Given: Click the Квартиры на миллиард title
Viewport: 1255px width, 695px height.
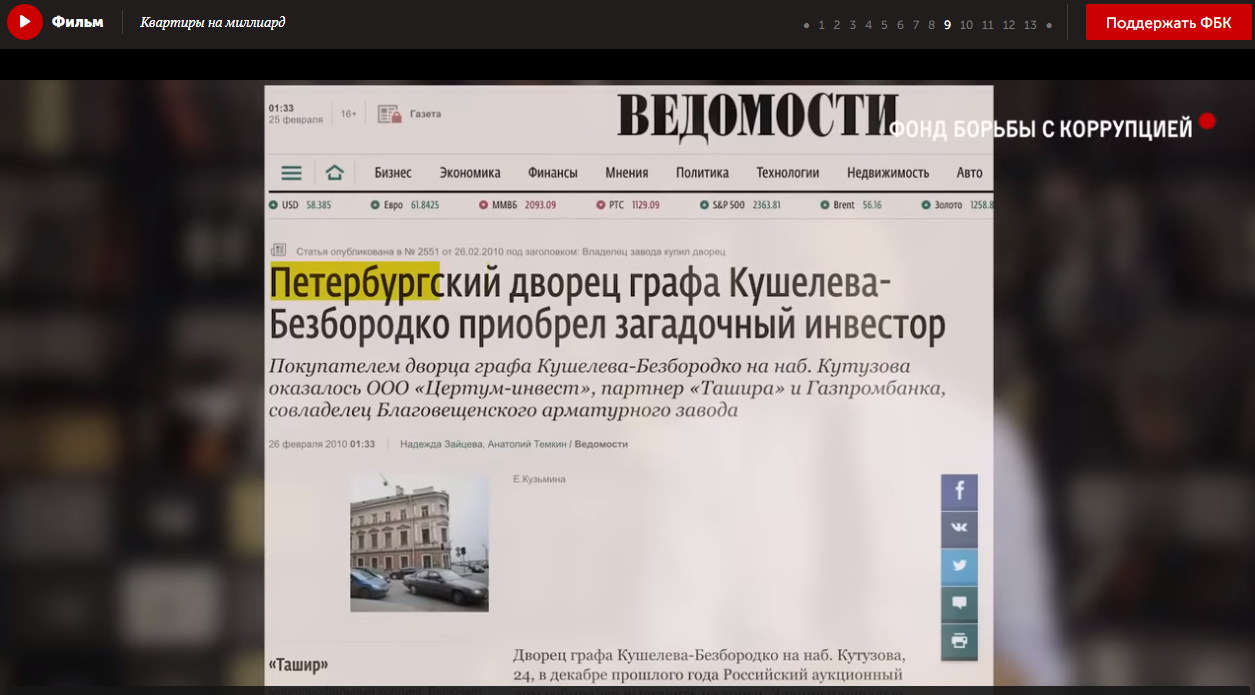Looking at the screenshot, I should (x=213, y=22).
